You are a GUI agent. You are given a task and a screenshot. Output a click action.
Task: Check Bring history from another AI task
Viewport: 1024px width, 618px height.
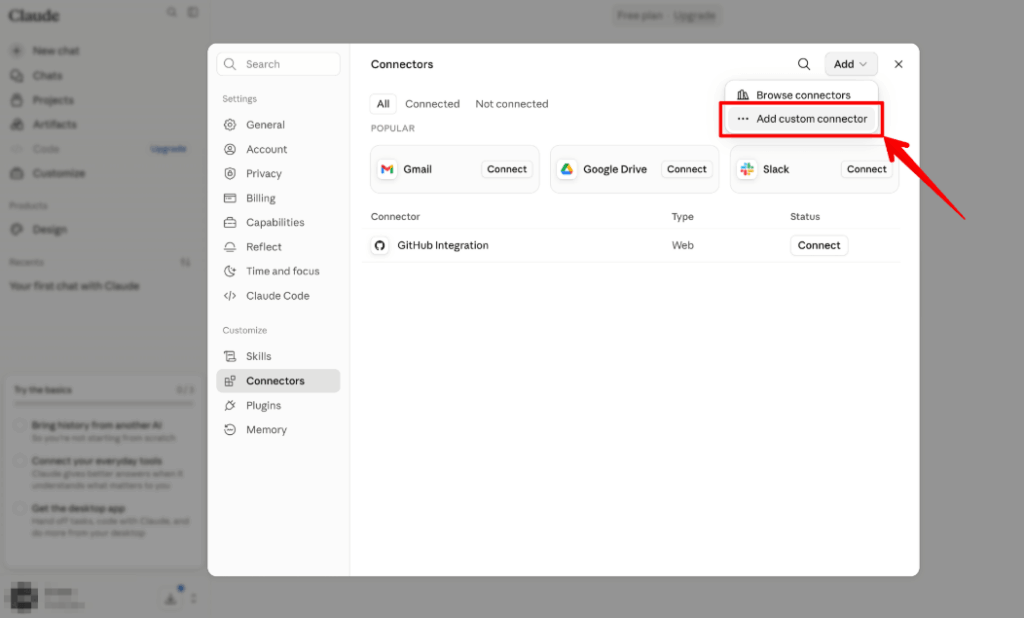click(x=20, y=425)
